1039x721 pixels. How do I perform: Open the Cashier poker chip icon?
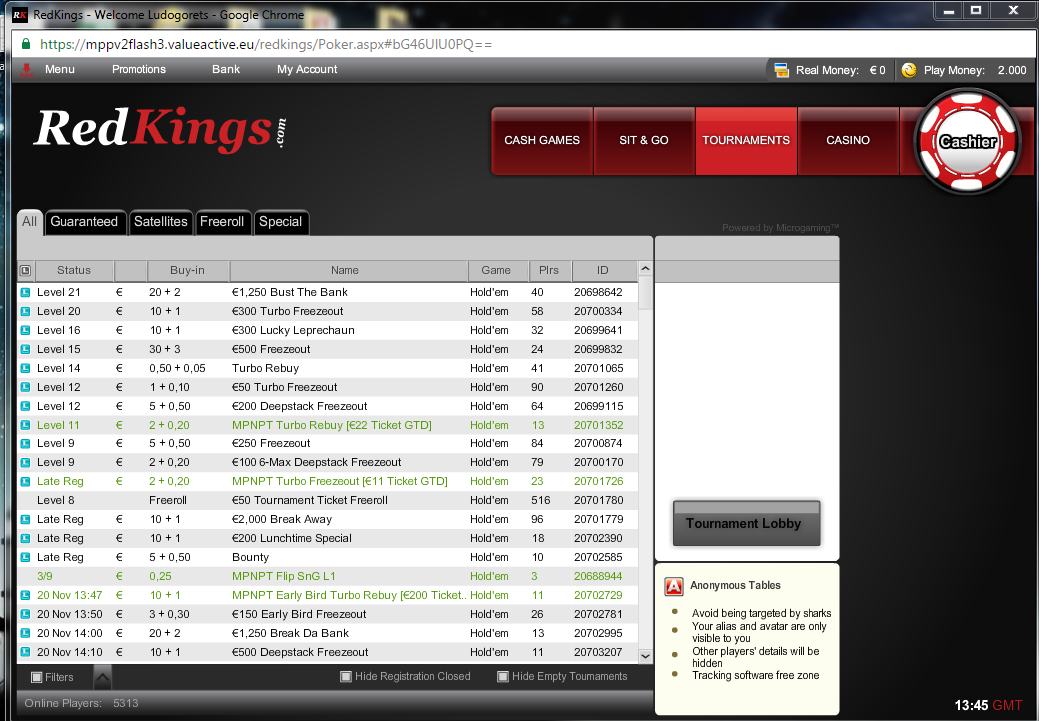click(967, 141)
